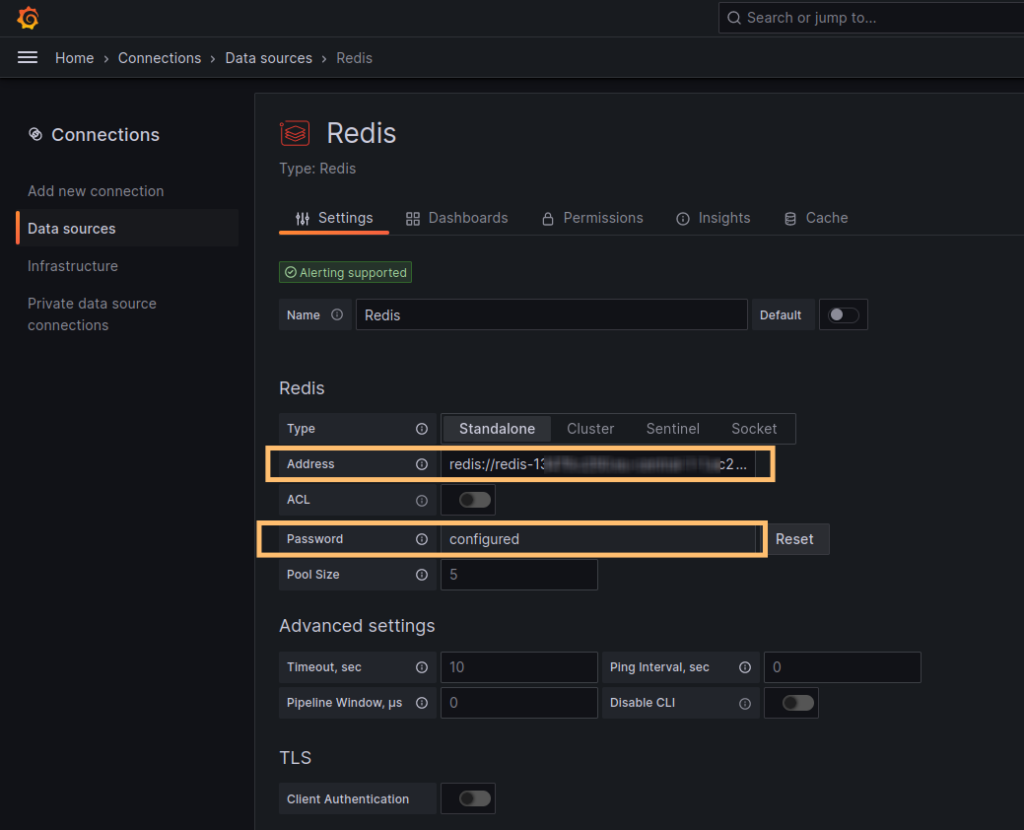Click the 'TLS' section heading
1024x830 pixels.
pyautogui.click(x=295, y=758)
